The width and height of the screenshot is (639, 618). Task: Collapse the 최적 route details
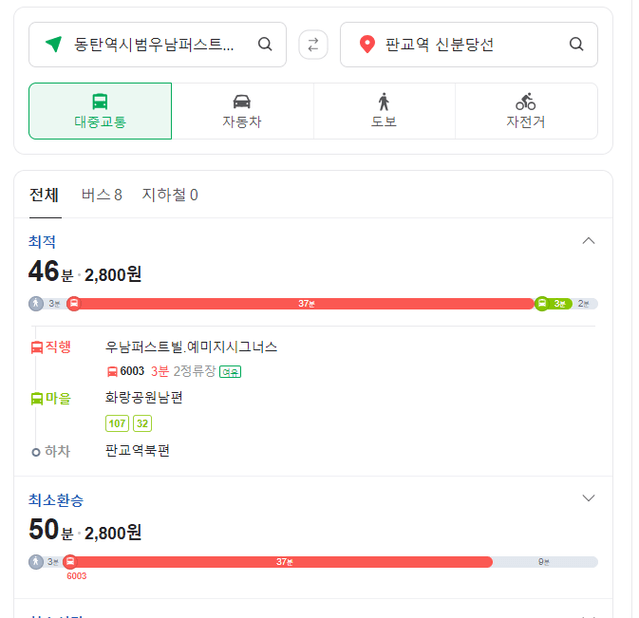(588, 241)
